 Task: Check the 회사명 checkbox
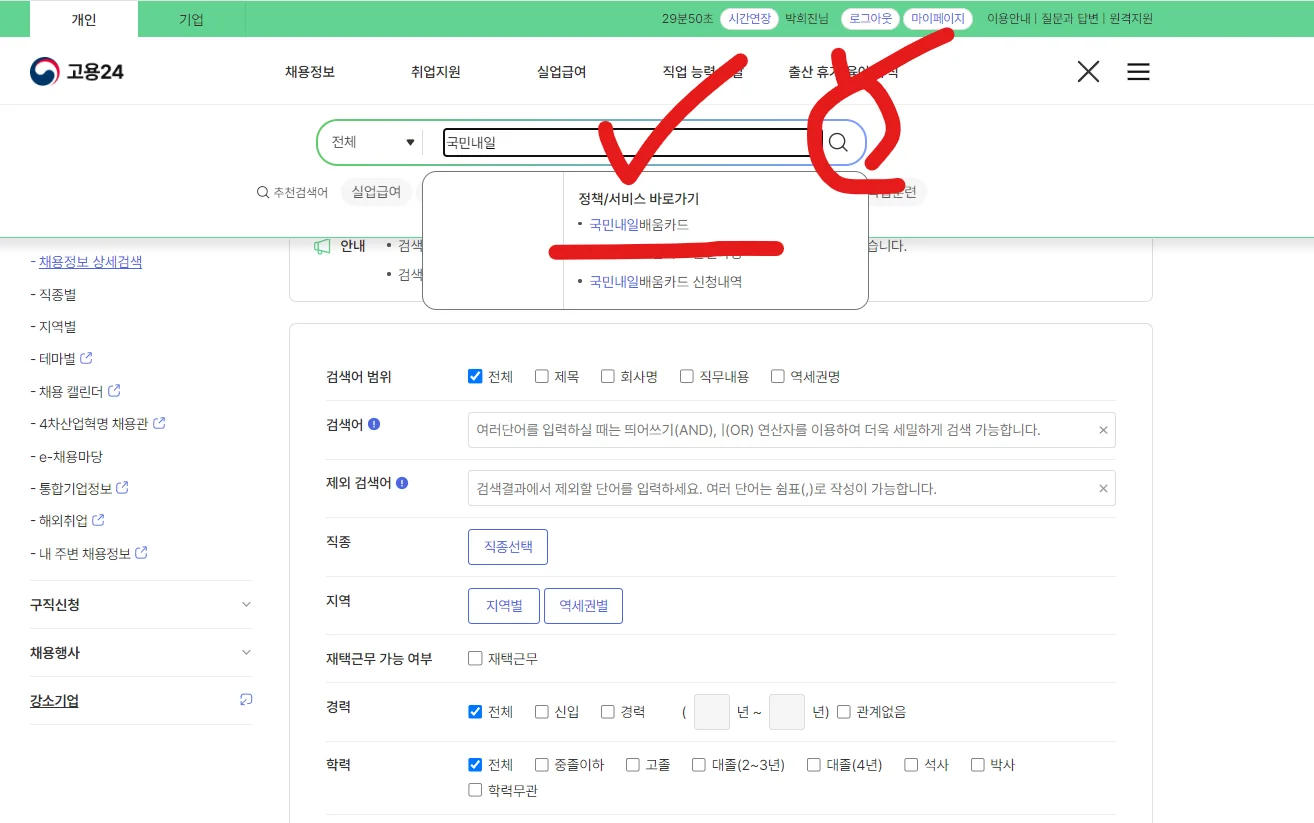pyautogui.click(x=608, y=376)
